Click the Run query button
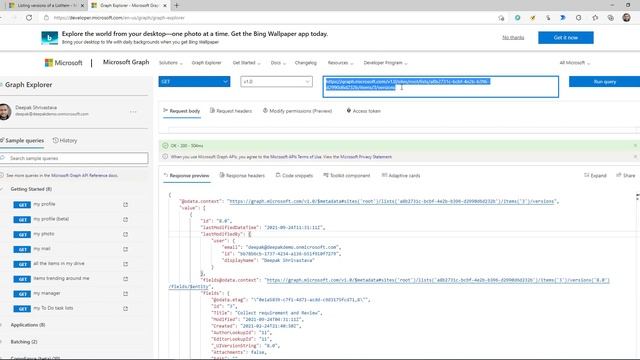Viewport: 640px width, 360px height. pos(604,82)
